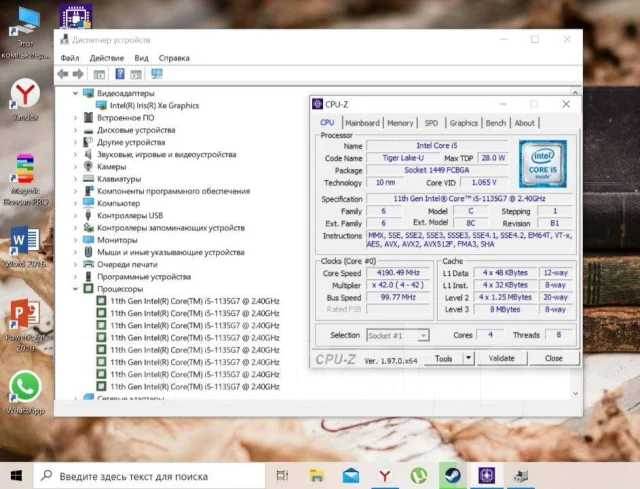Click the Device Manager scrollbar down arrow
The image size is (640, 489).
575,393
